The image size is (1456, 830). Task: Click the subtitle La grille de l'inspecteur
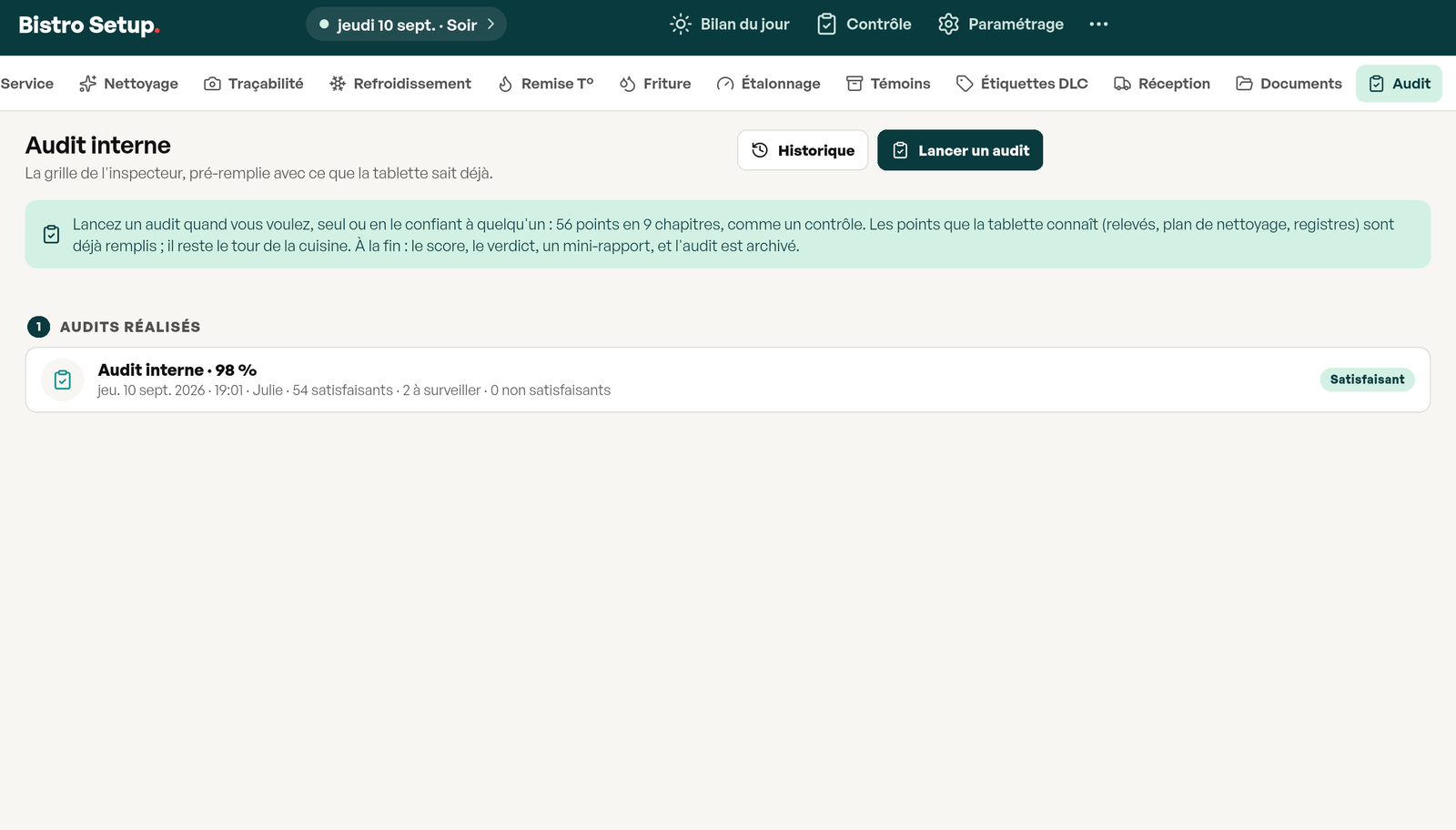[259, 173]
